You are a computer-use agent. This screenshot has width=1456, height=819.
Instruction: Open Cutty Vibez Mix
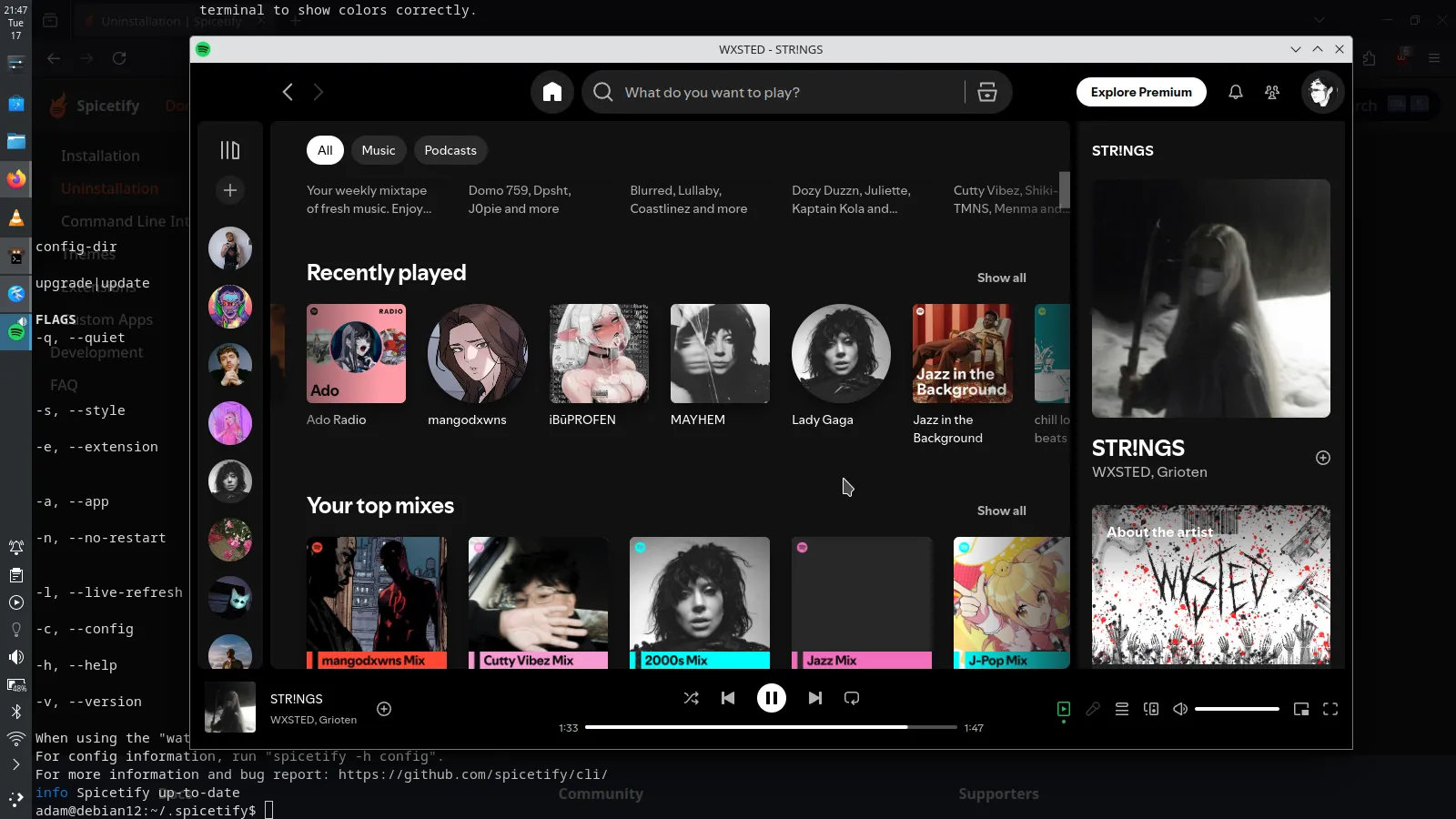538,602
